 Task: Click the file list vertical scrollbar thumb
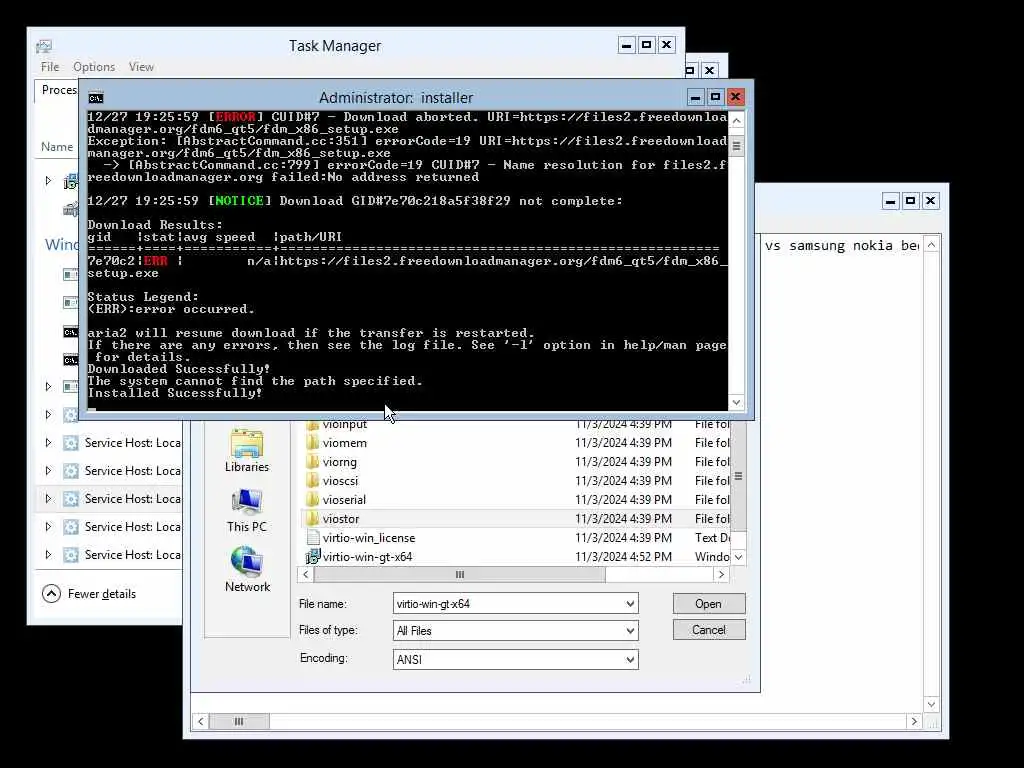click(x=739, y=476)
